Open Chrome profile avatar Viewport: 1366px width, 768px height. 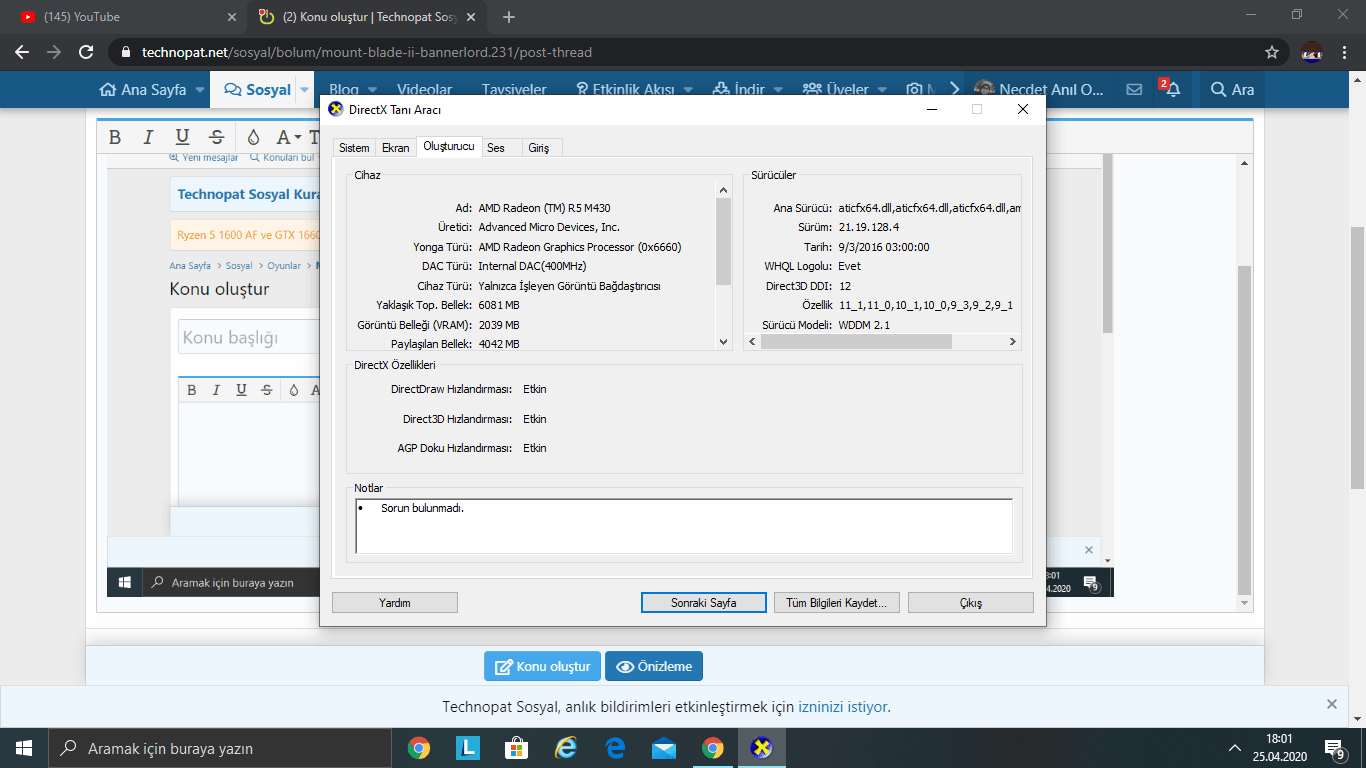(x=1313, y=52)
